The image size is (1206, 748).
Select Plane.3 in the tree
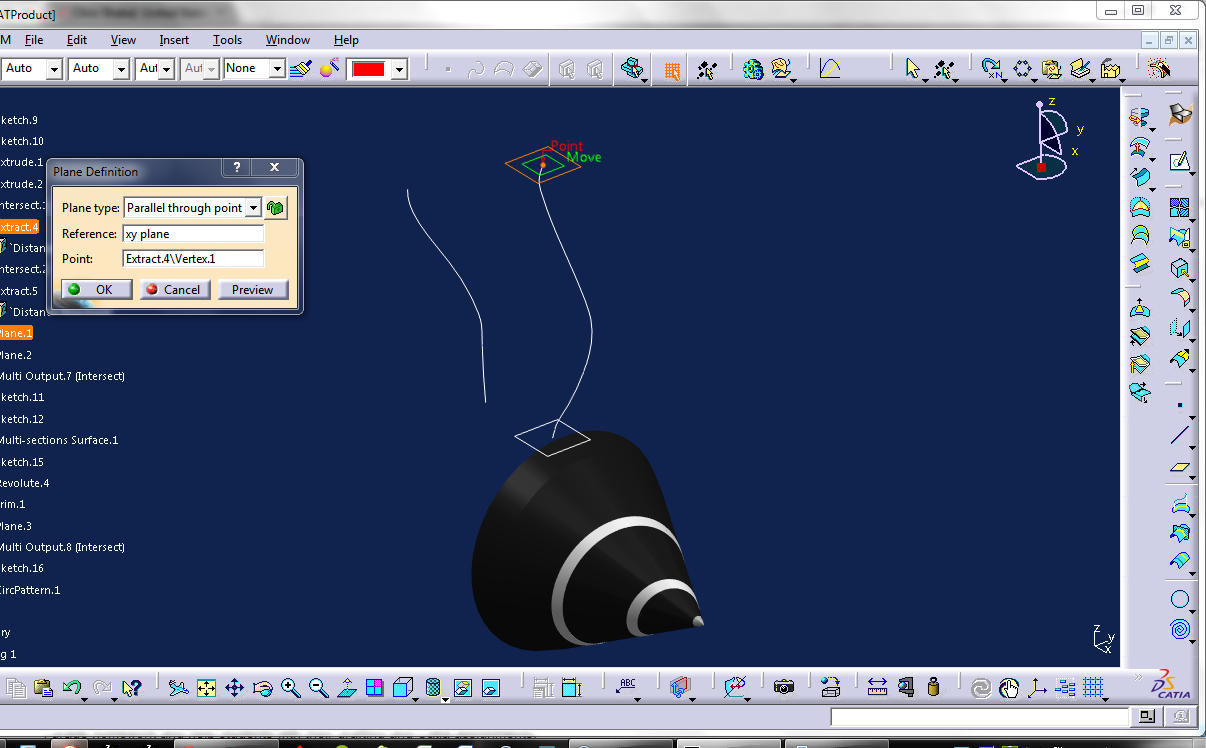(16, 526)
